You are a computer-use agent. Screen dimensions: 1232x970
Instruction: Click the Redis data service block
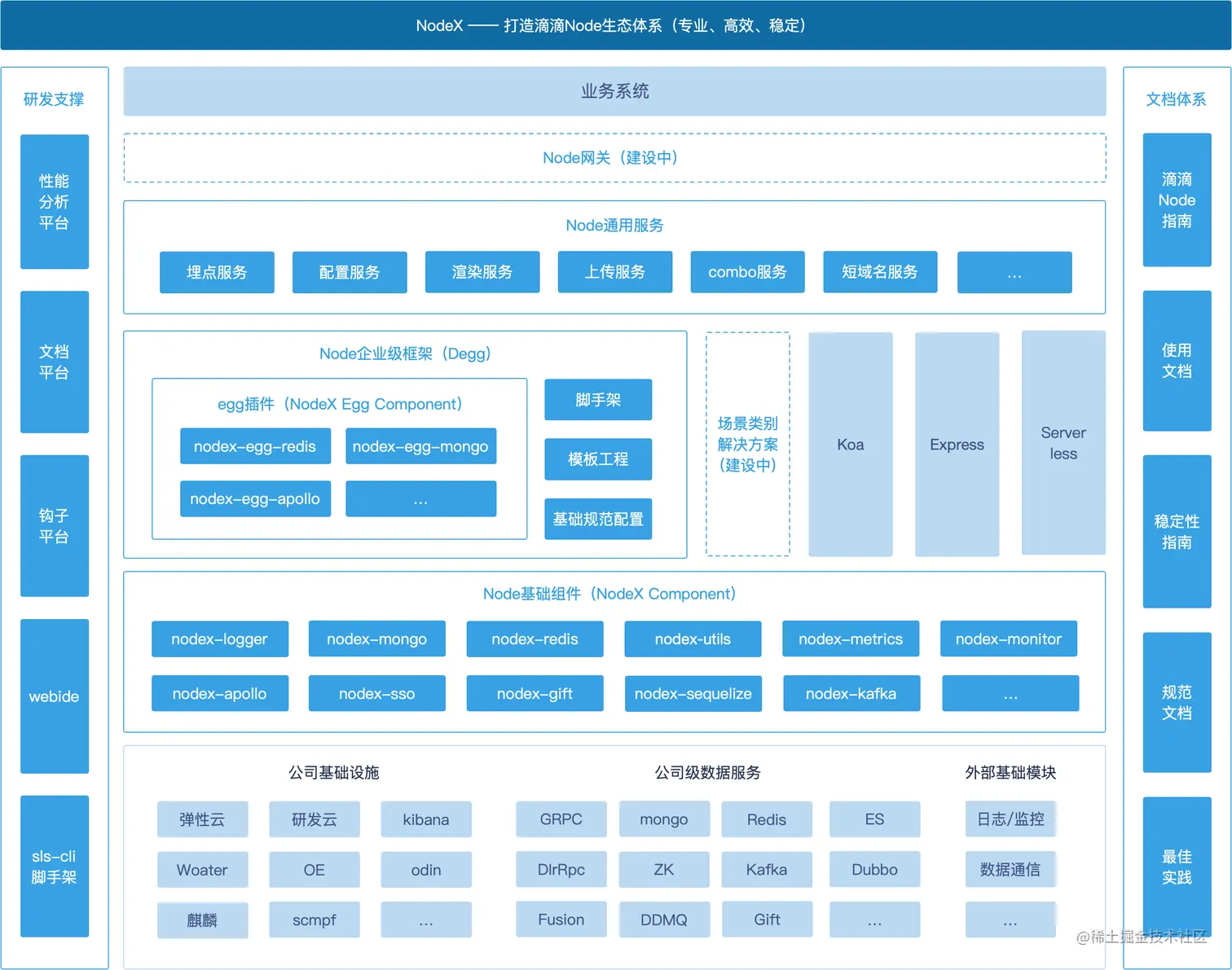(767, 819)
